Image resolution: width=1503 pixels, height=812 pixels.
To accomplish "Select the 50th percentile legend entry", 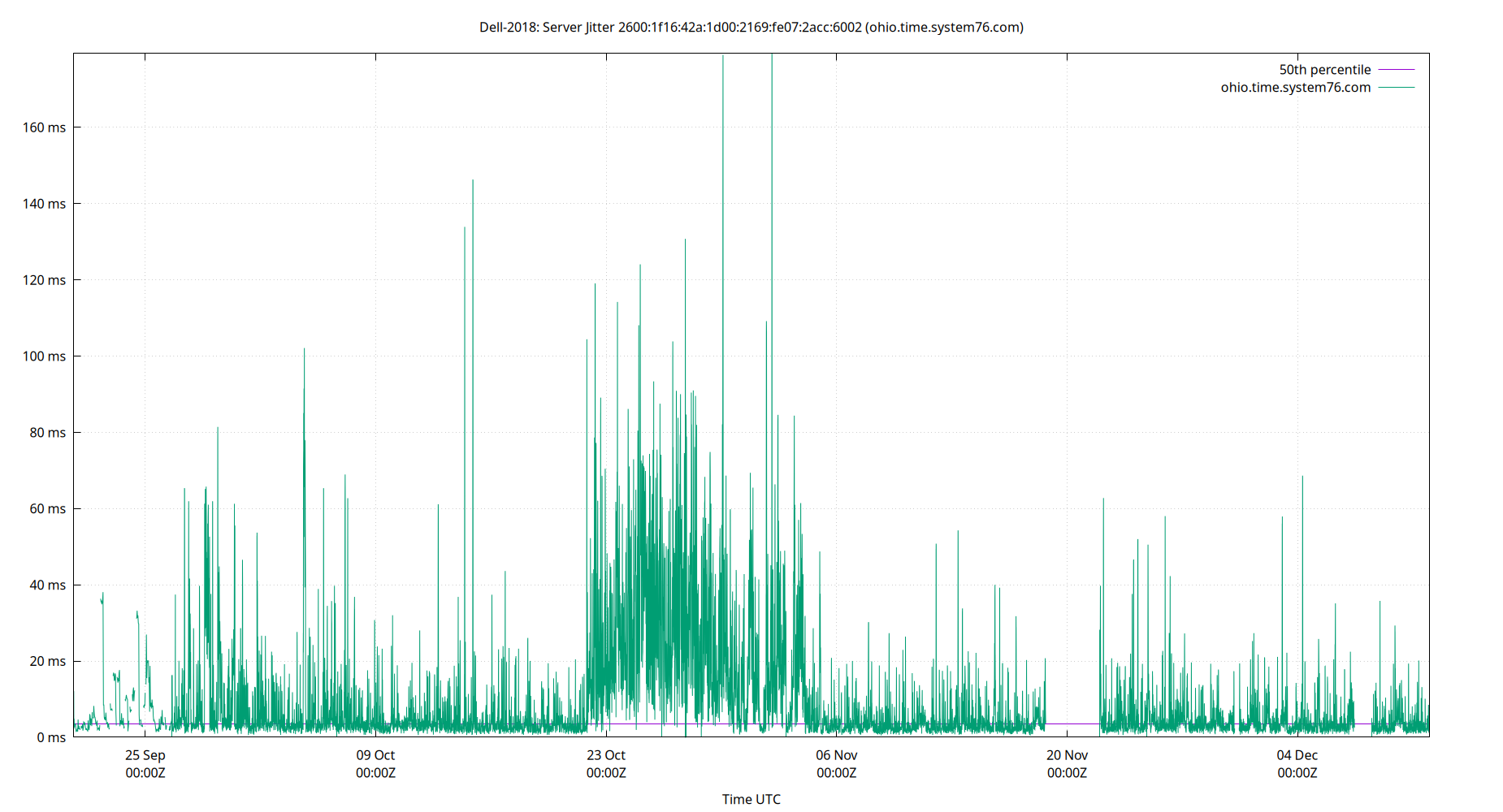I will pos(1324,69).
